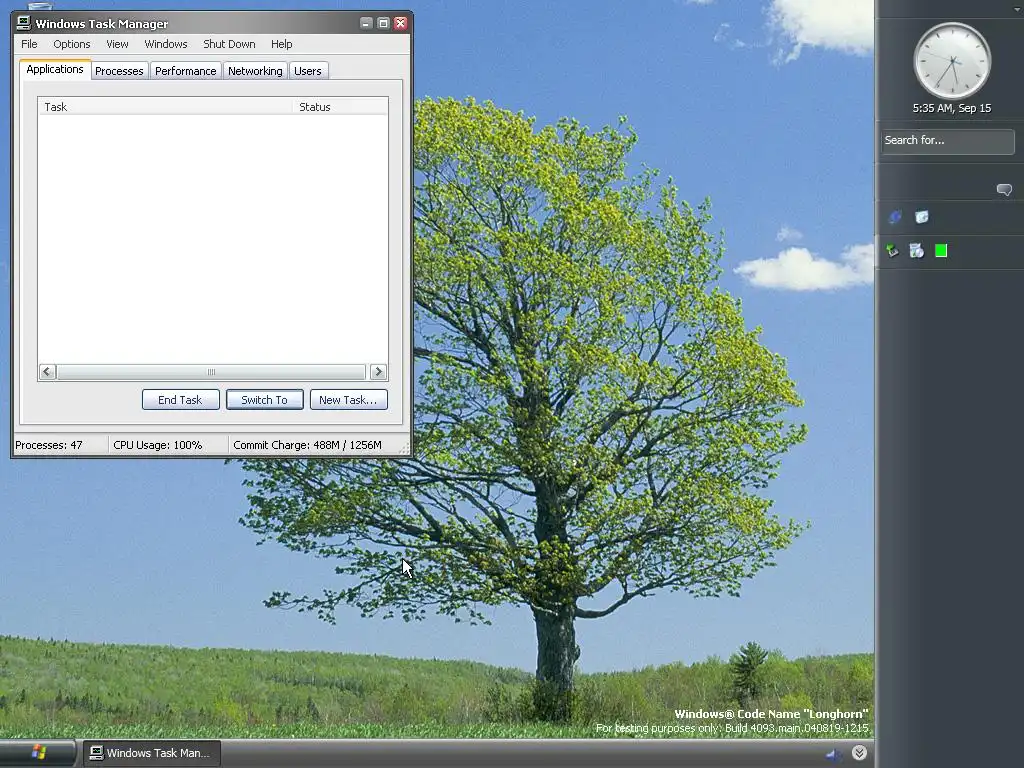This screenshot has width=1024, height=768.
Task: Open the View menu
Action: tap(118, 44)
